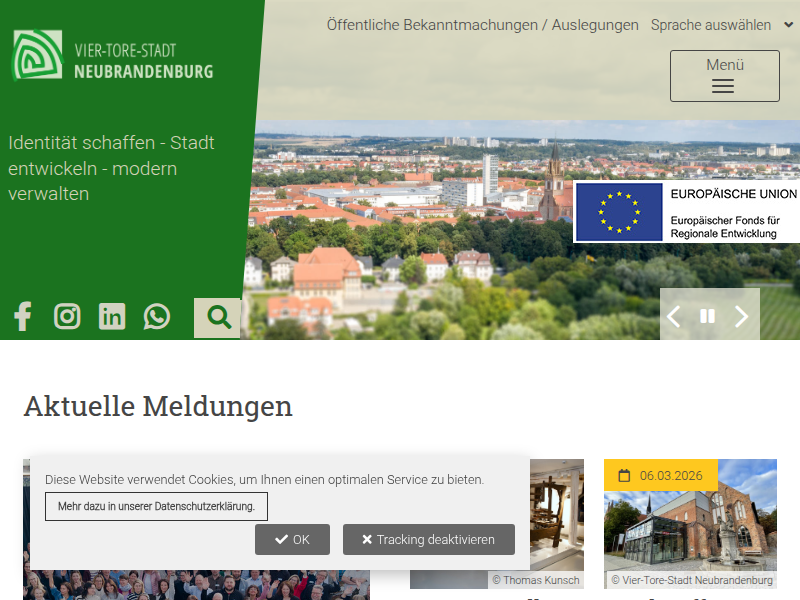Click the magnifier search icon
Image resolution: width=800 pixels, height=600 pixels.
coord(218,318)
